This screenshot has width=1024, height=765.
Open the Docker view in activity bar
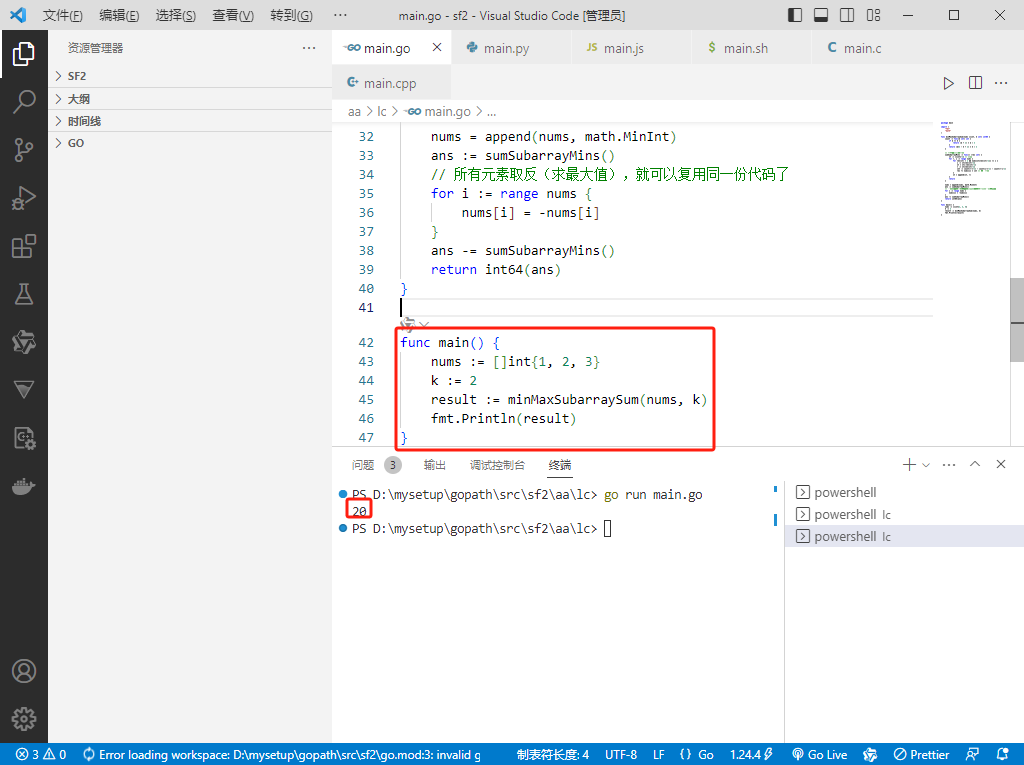24,486
